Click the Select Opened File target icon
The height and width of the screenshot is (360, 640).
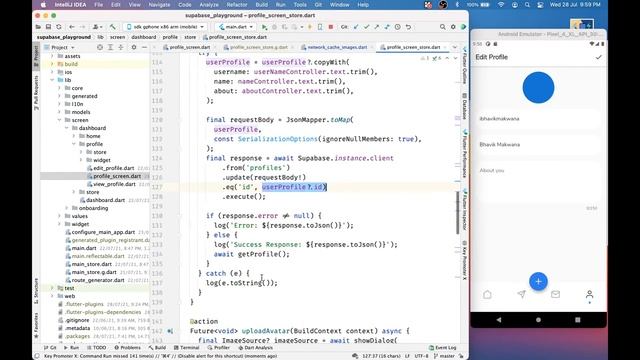tap(100, 47)
